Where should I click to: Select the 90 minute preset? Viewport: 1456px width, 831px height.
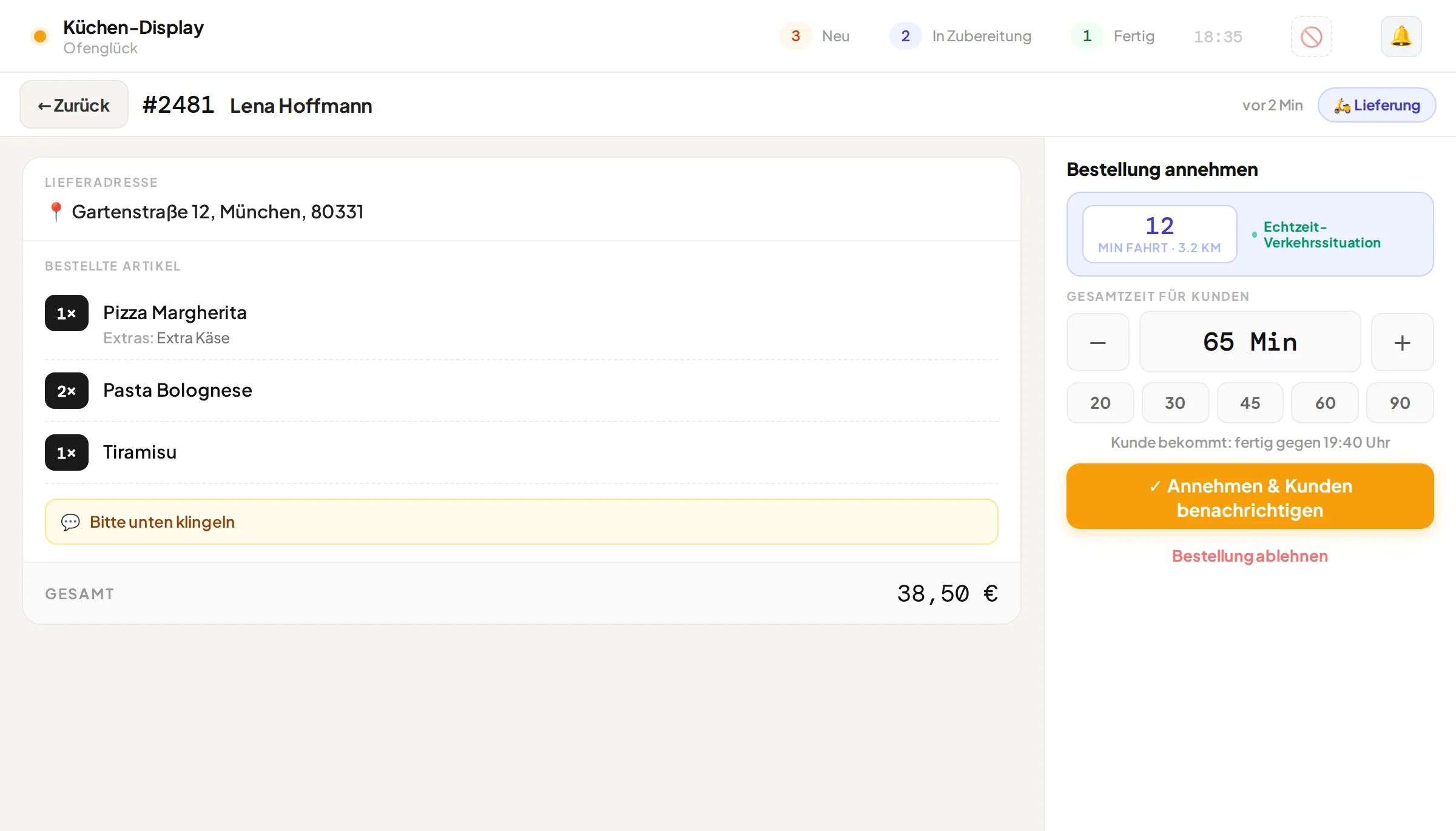[1400, 403]
